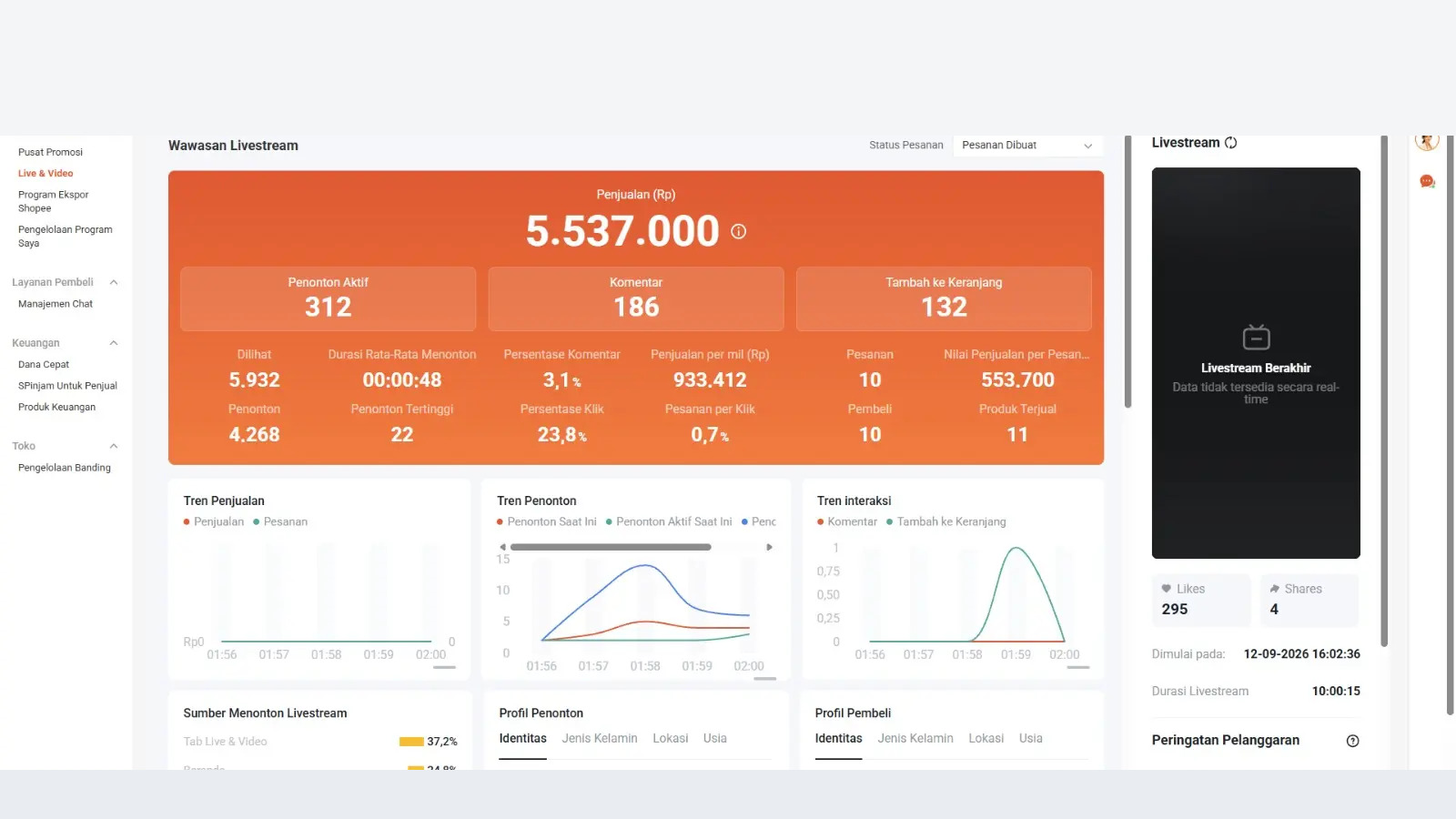
Task: Click left arrow of Tren Penonton legend scroller
Action: tap(502, 547)
